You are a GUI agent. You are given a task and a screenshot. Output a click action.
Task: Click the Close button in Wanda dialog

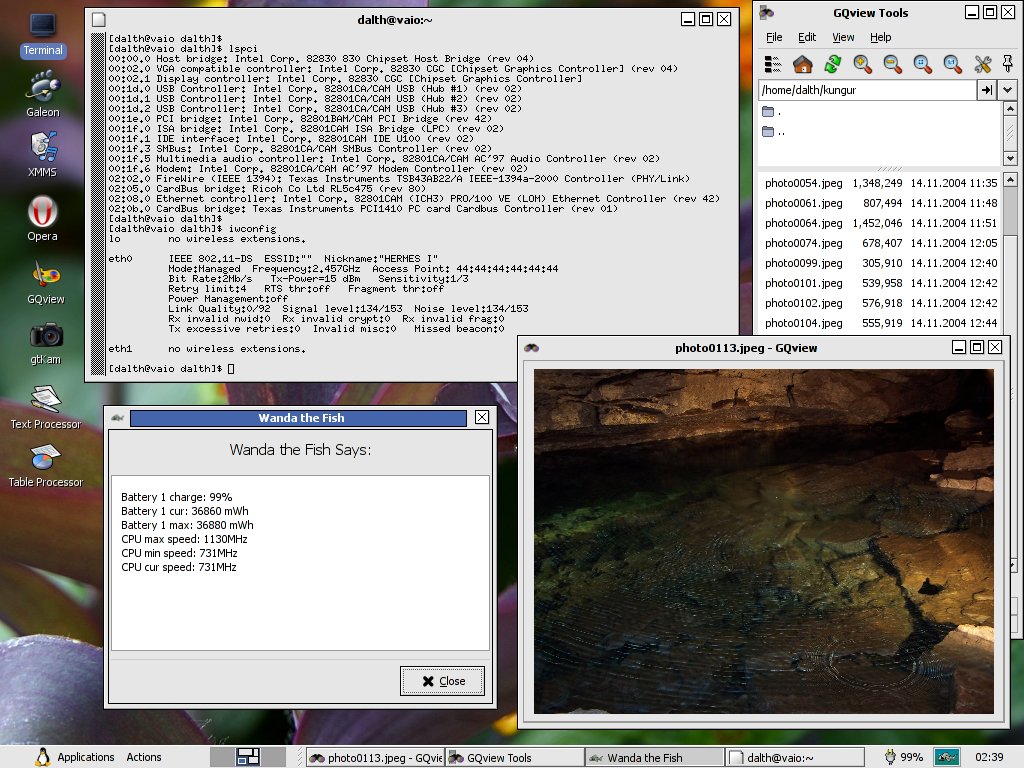click(442, 681)
